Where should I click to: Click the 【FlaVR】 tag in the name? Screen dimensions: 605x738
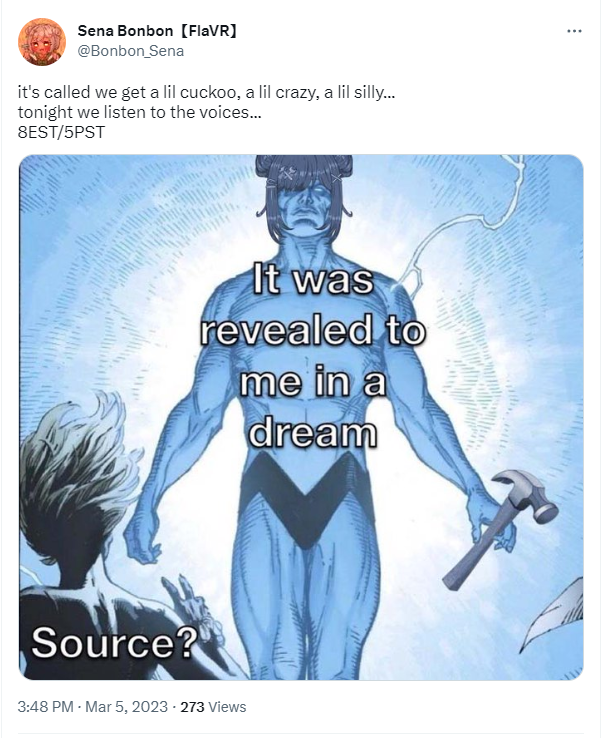208,31
